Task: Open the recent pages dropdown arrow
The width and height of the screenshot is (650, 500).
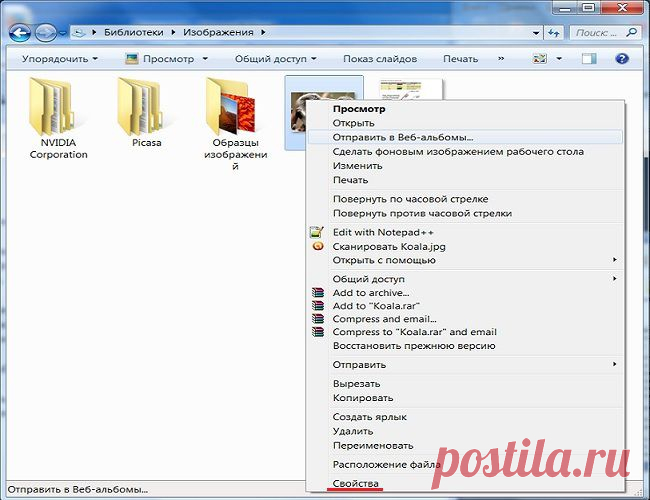Action: click(63, 33)
